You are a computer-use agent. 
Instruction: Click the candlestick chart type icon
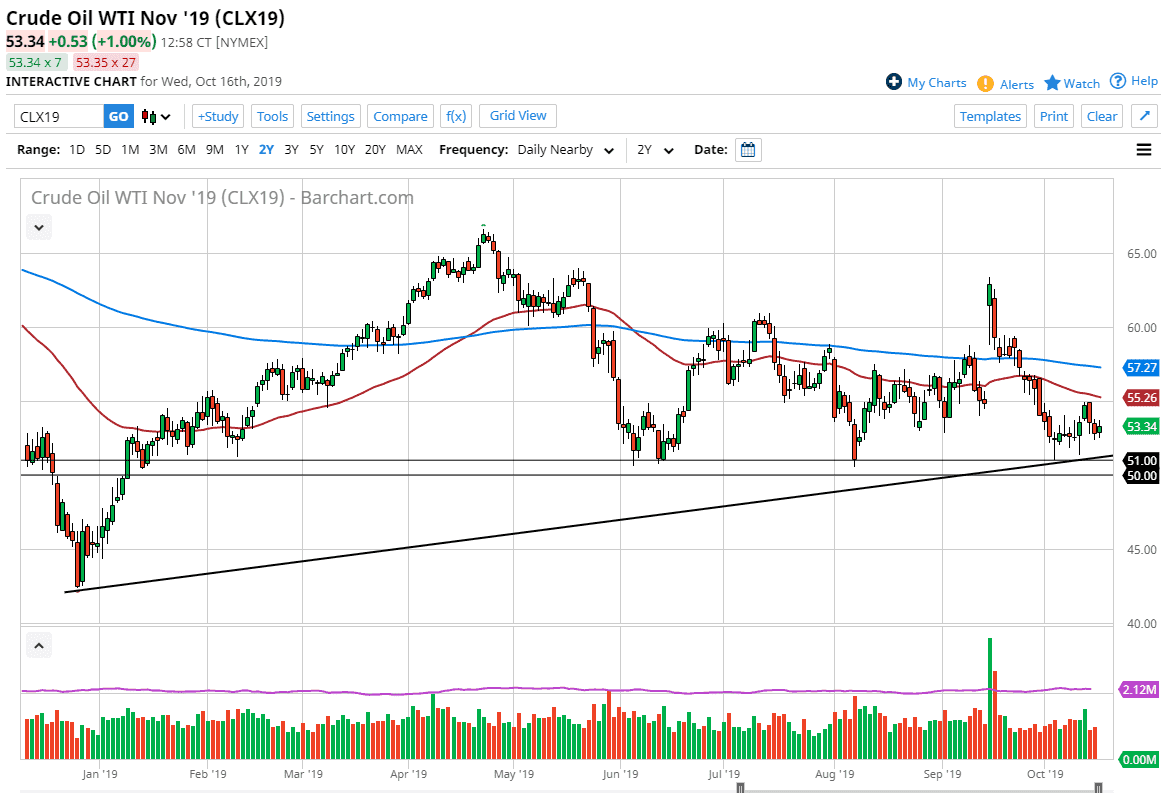(146, 116)
